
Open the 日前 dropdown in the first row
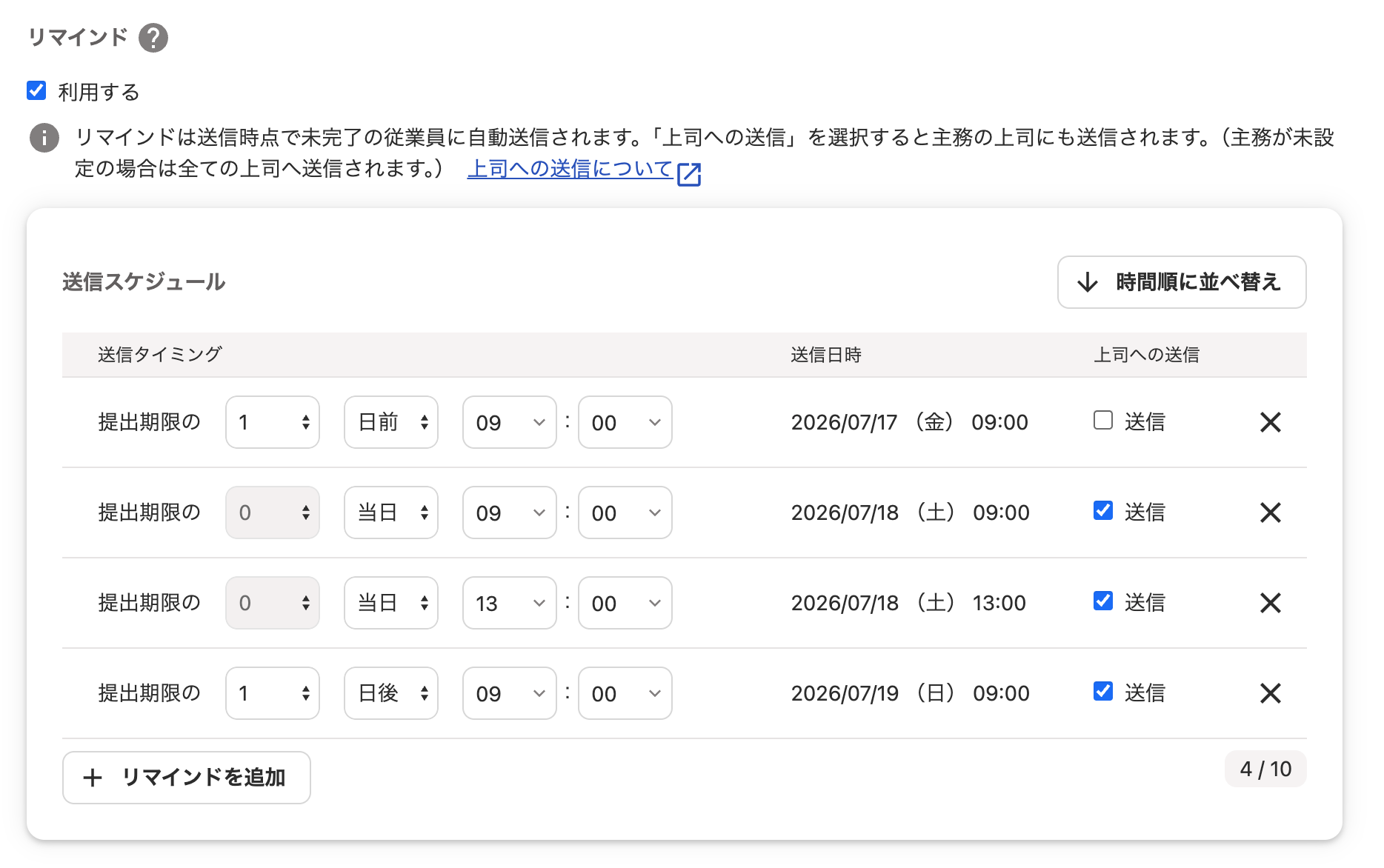tap(391, 422)
